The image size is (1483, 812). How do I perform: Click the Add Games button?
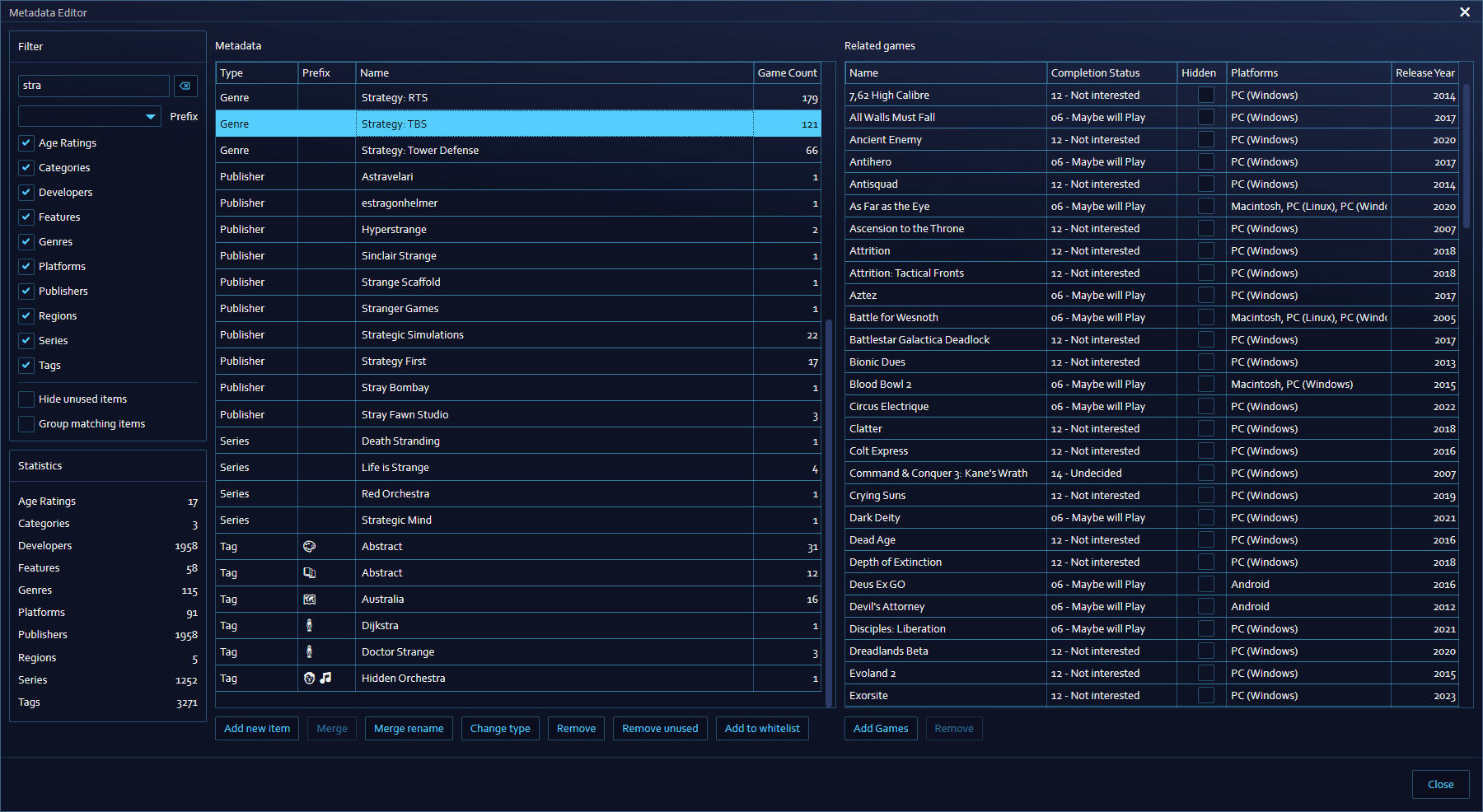coord(881,729)
